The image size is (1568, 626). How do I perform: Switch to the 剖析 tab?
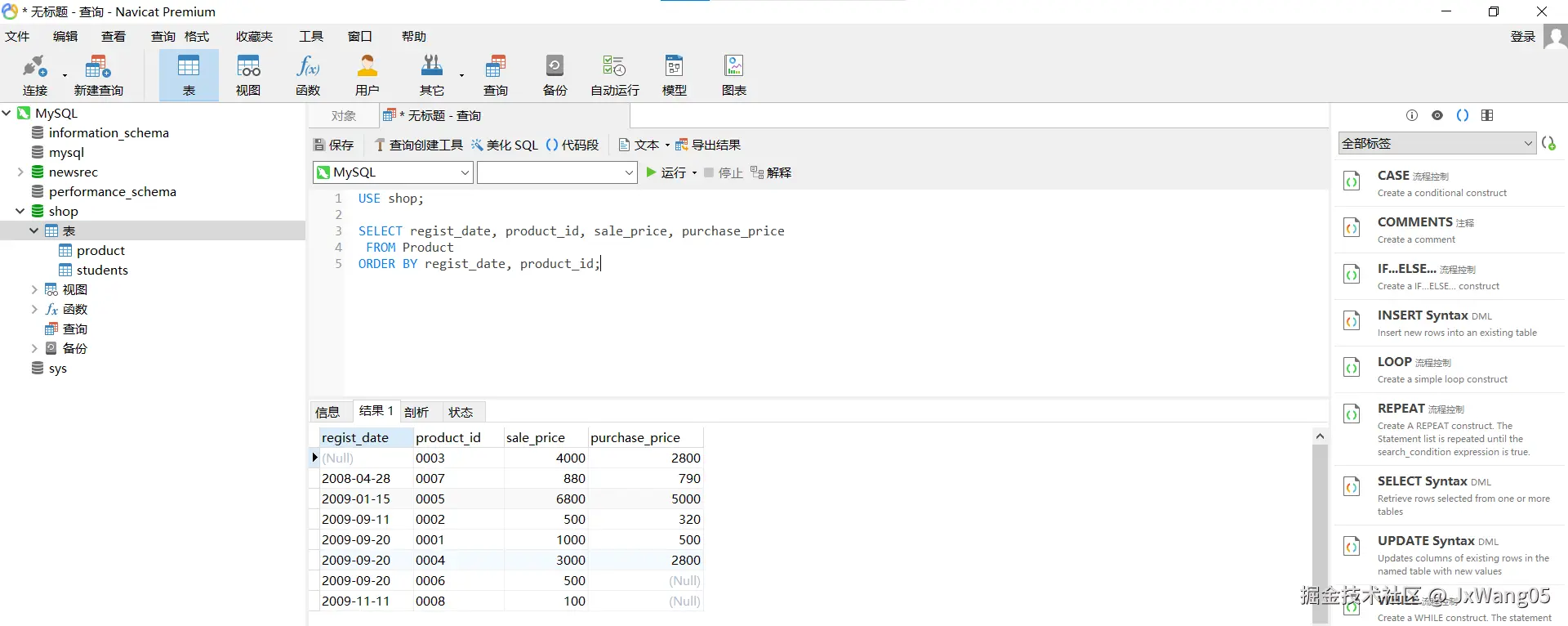click(416, 412)
